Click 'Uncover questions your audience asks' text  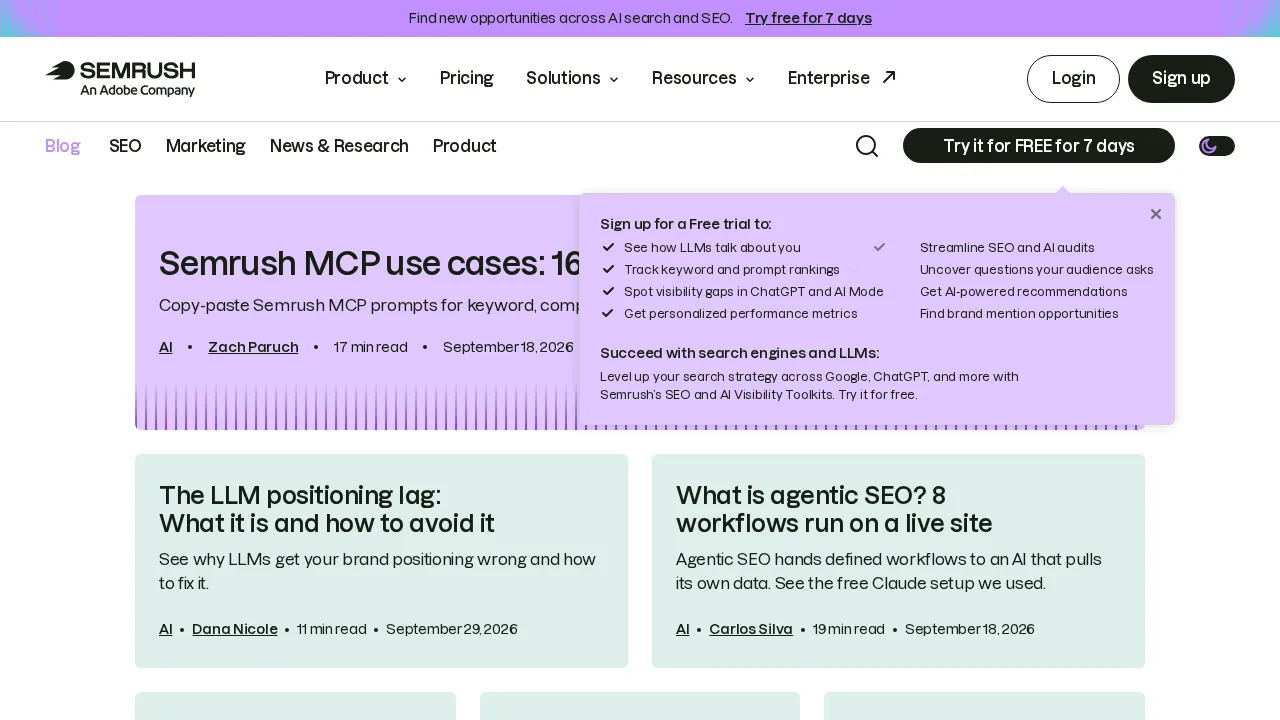1037,269
